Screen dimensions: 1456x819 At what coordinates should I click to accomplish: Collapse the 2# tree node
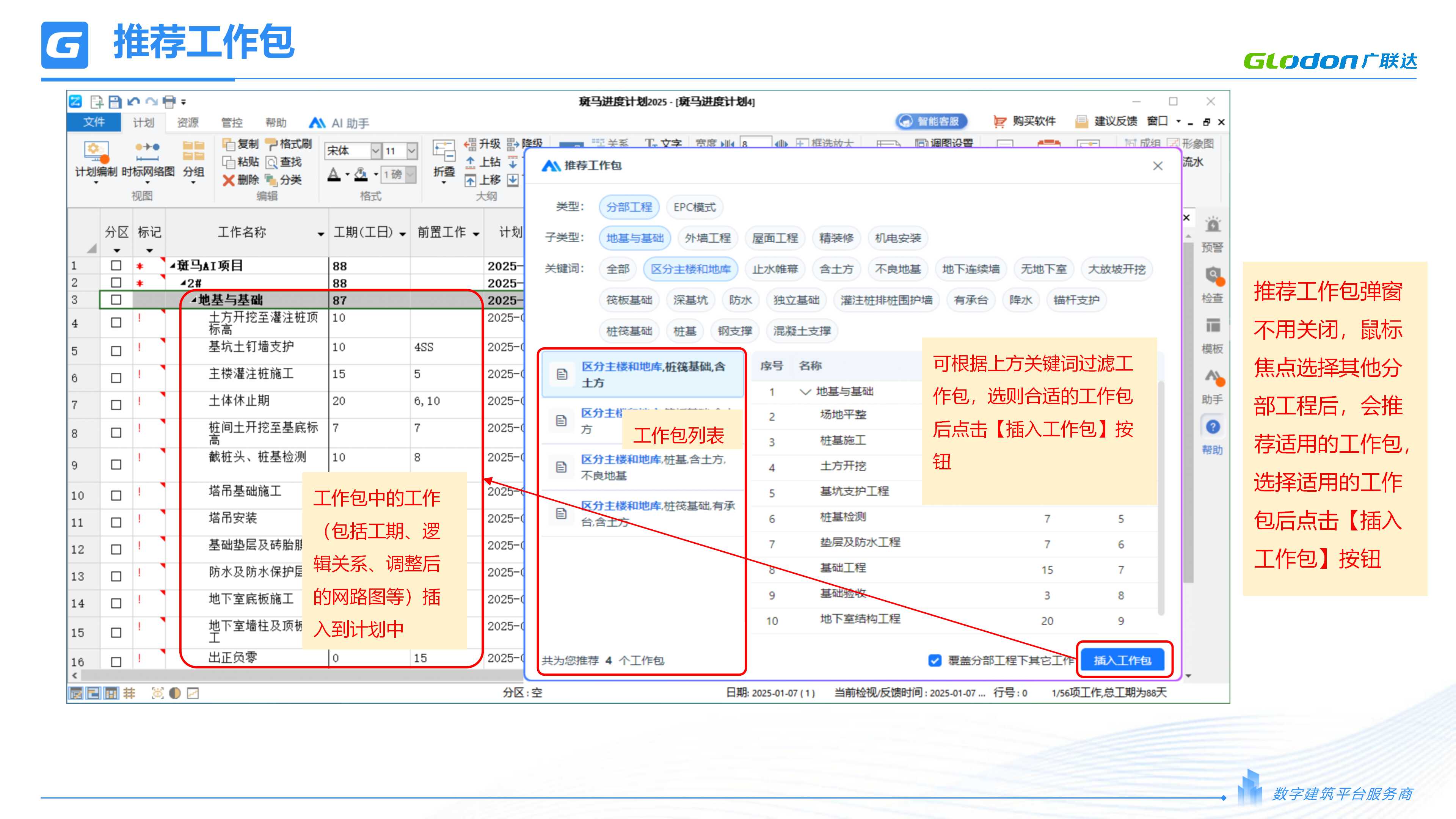(182, 282)
